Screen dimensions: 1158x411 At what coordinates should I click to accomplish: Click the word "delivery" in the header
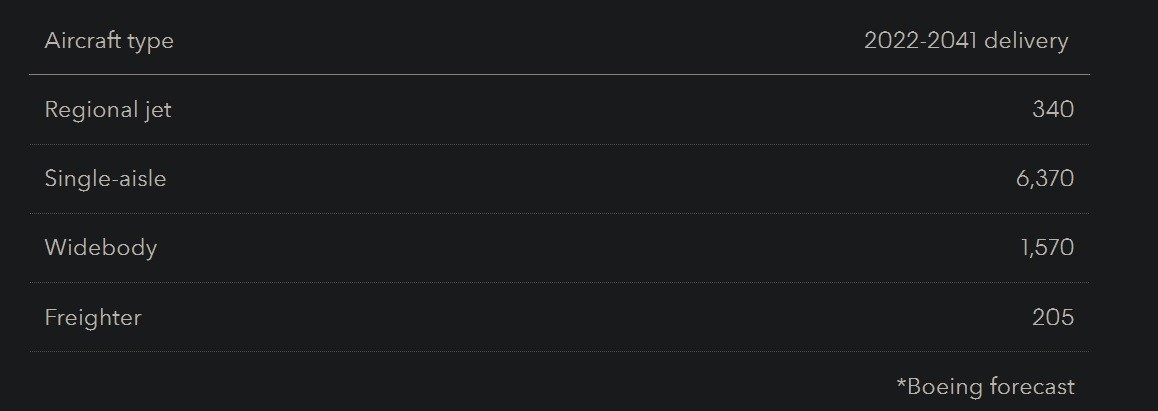pyautogui.click(x=1026, y=41)
